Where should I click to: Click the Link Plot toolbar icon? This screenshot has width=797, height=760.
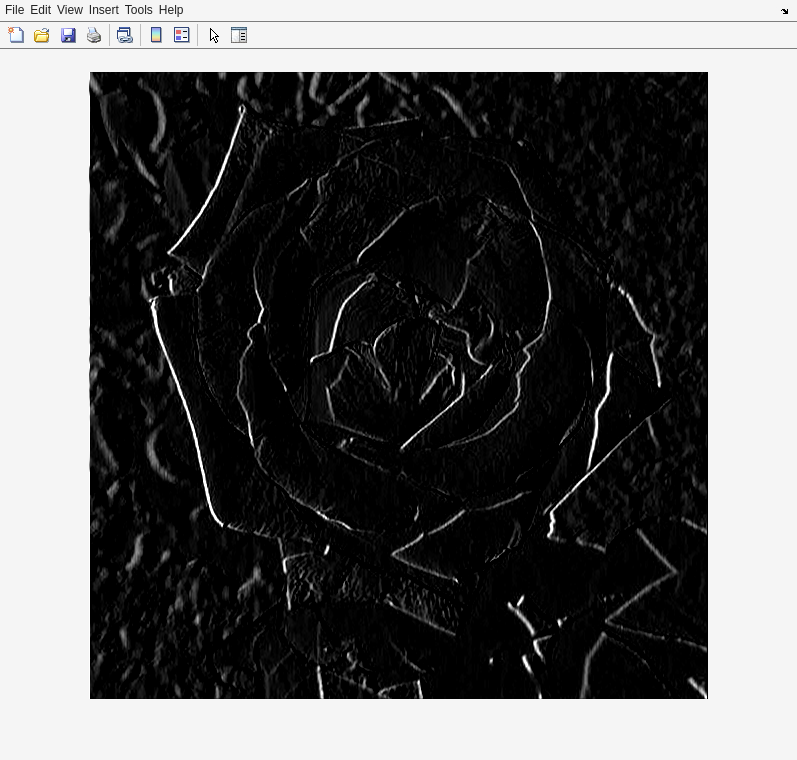(124, 35)
